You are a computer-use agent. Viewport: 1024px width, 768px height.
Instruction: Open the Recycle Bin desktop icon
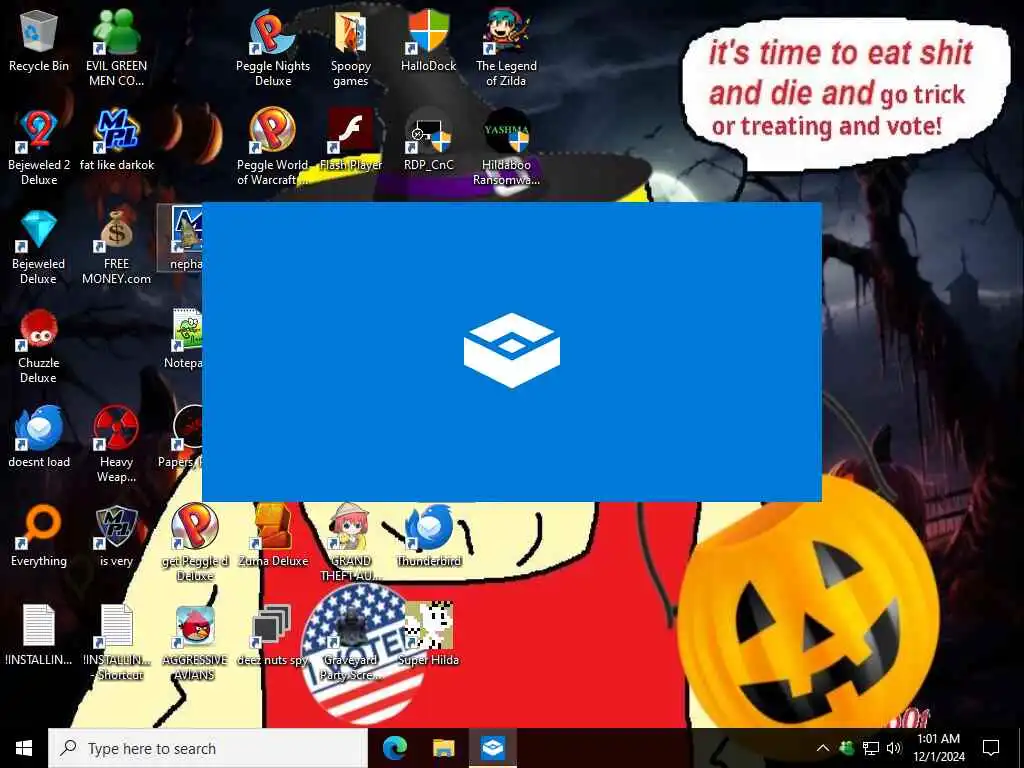coord(39,42)
